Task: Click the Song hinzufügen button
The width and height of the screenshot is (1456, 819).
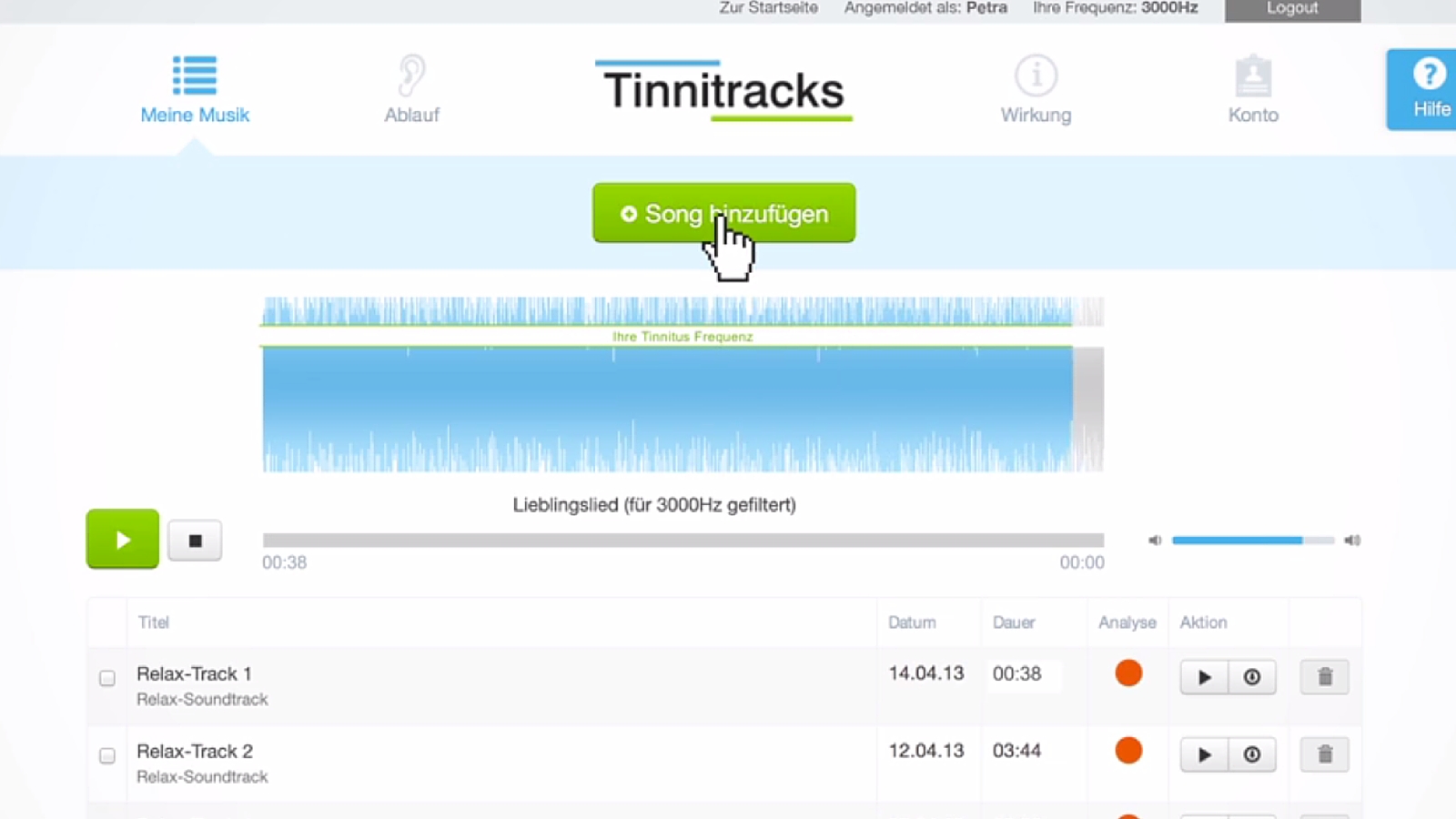Action: click(723, 213)
